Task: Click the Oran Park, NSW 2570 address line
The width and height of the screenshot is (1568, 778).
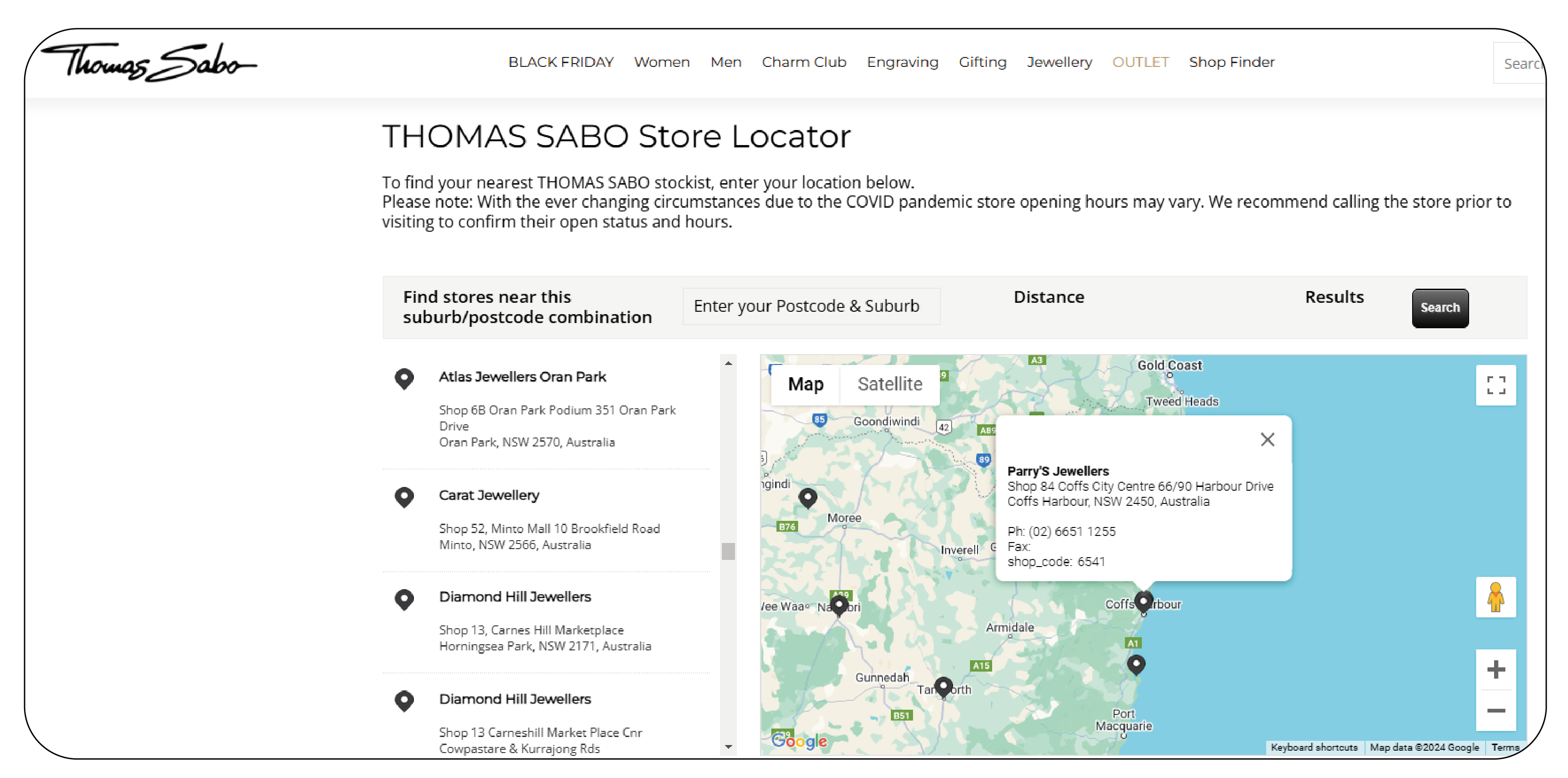Action: click(526, 442)
